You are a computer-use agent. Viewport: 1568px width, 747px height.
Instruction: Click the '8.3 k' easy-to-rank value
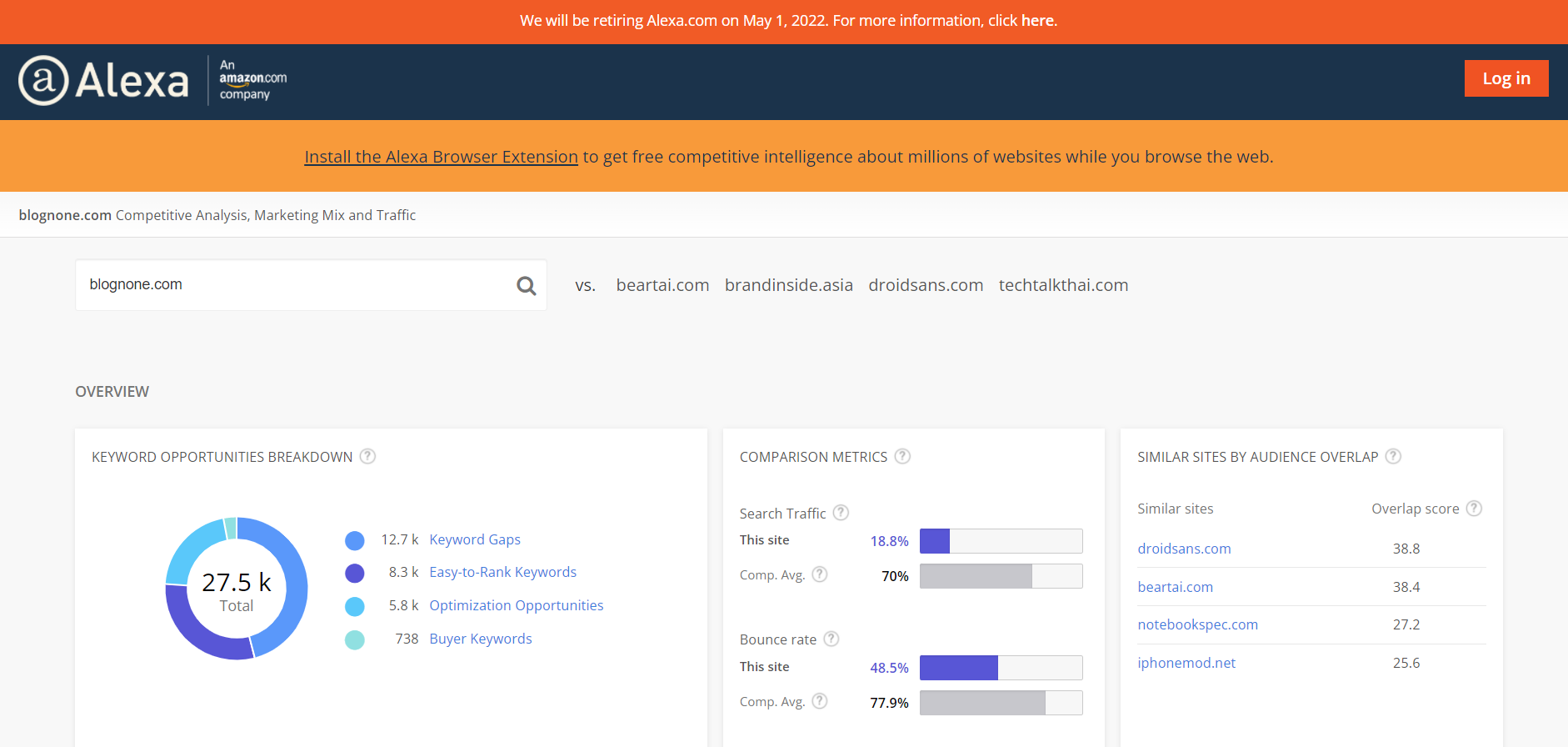point(403,572)
